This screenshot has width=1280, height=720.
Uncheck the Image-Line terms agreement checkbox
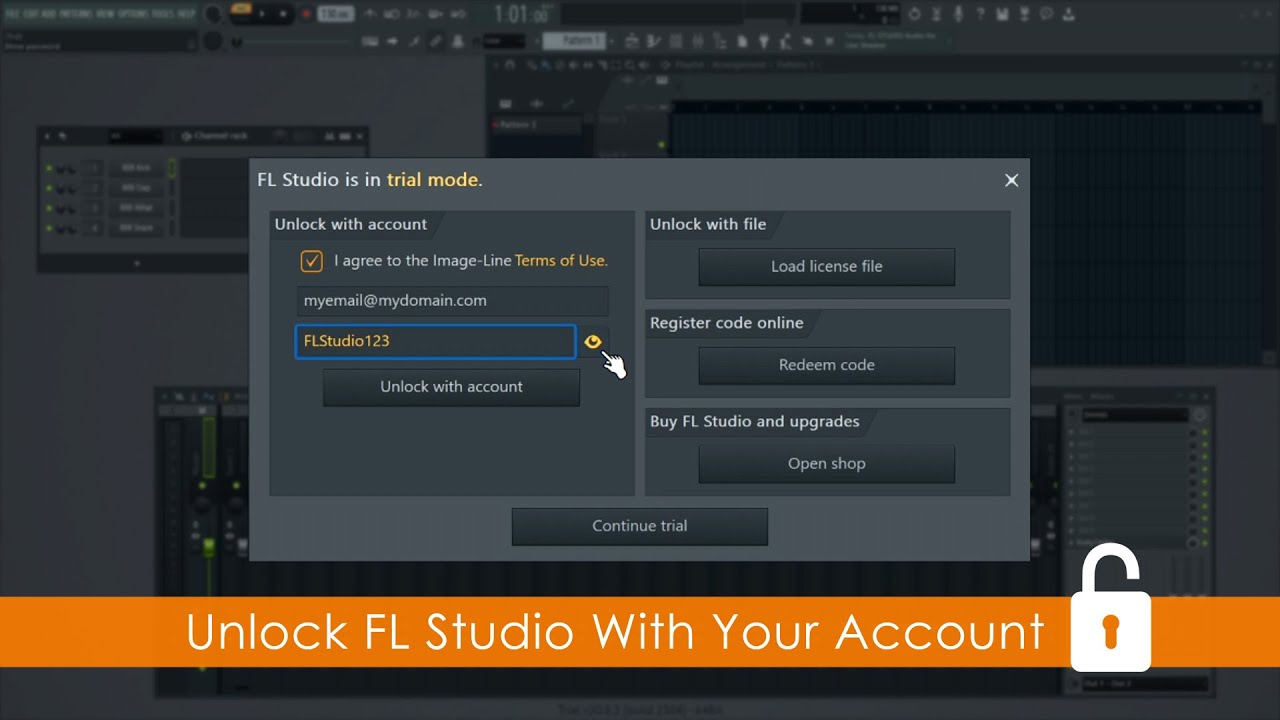[312, 261]
